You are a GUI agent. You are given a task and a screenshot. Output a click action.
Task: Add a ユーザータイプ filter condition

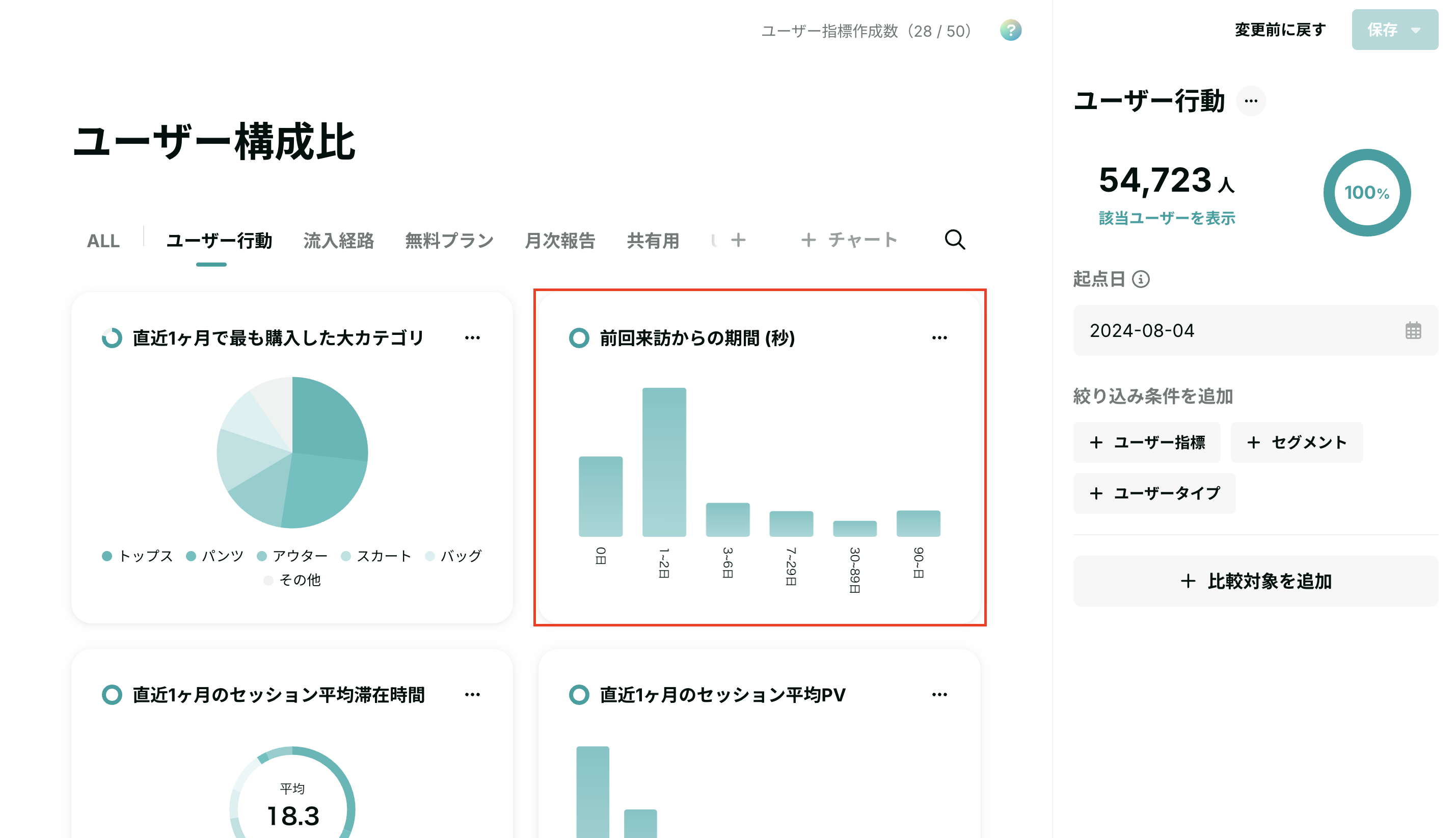coord(1153,493)
